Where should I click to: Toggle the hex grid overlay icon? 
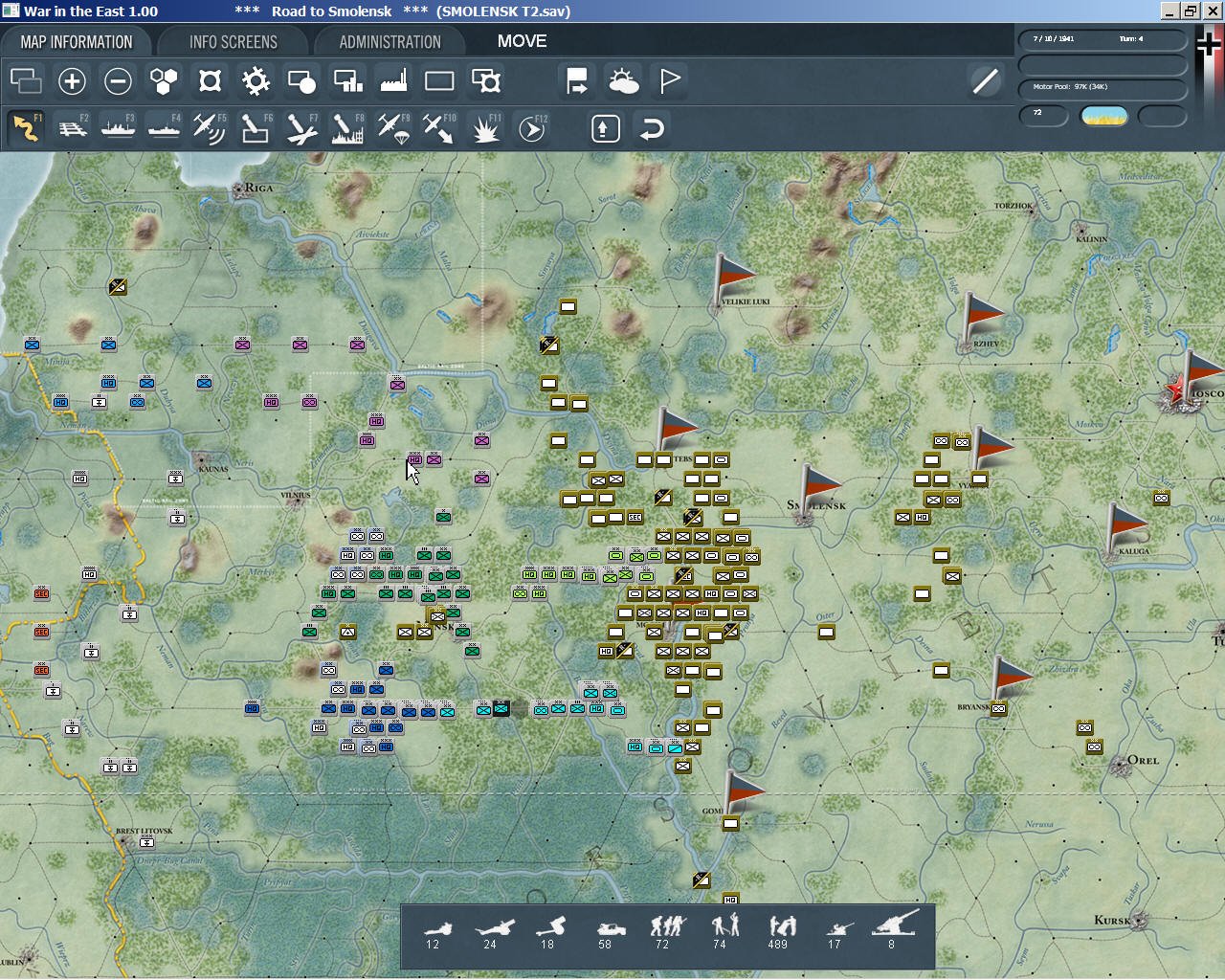pyautogui.click(x=164, y=81)
